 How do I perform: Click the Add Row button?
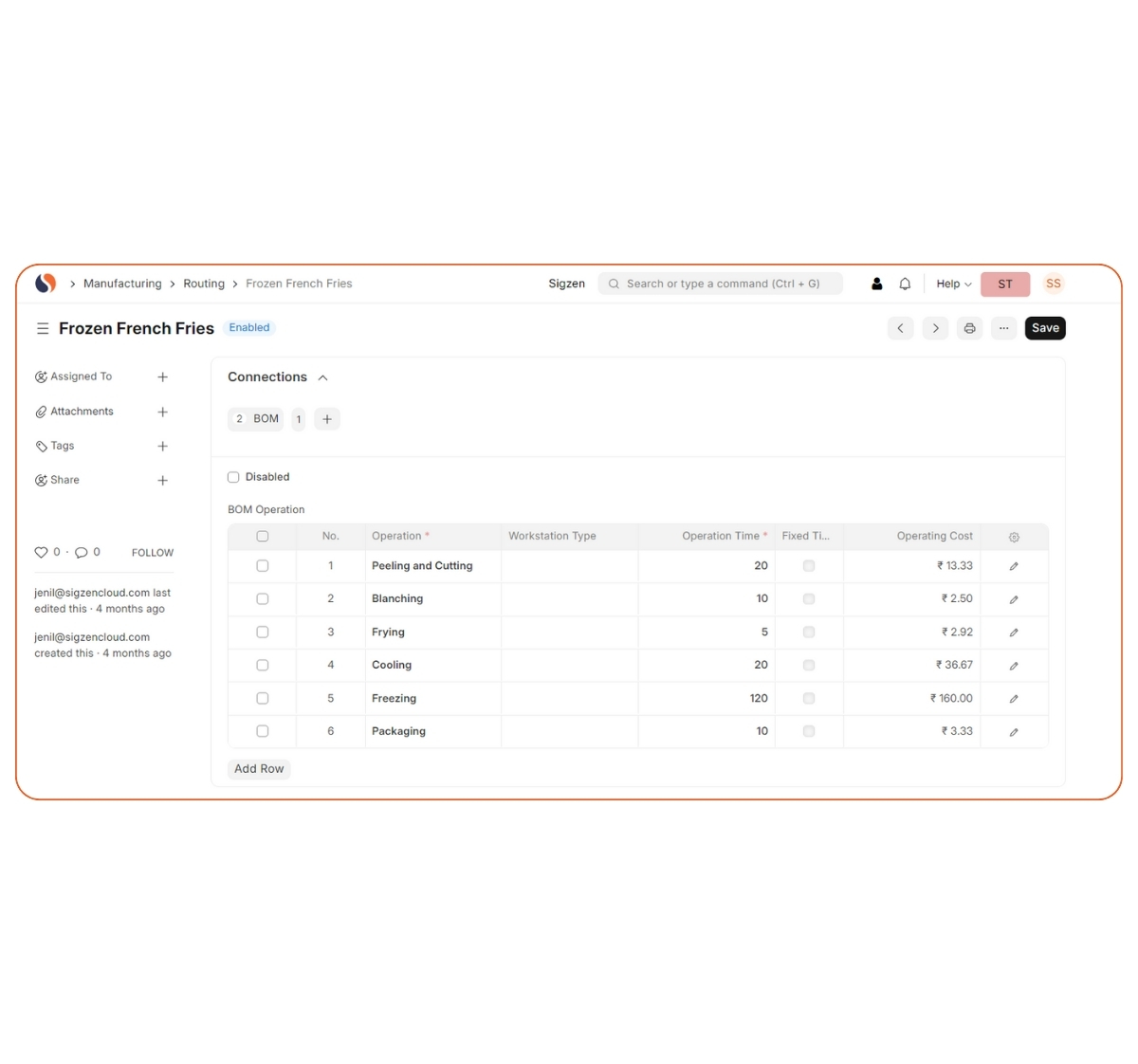coord(259,769)
